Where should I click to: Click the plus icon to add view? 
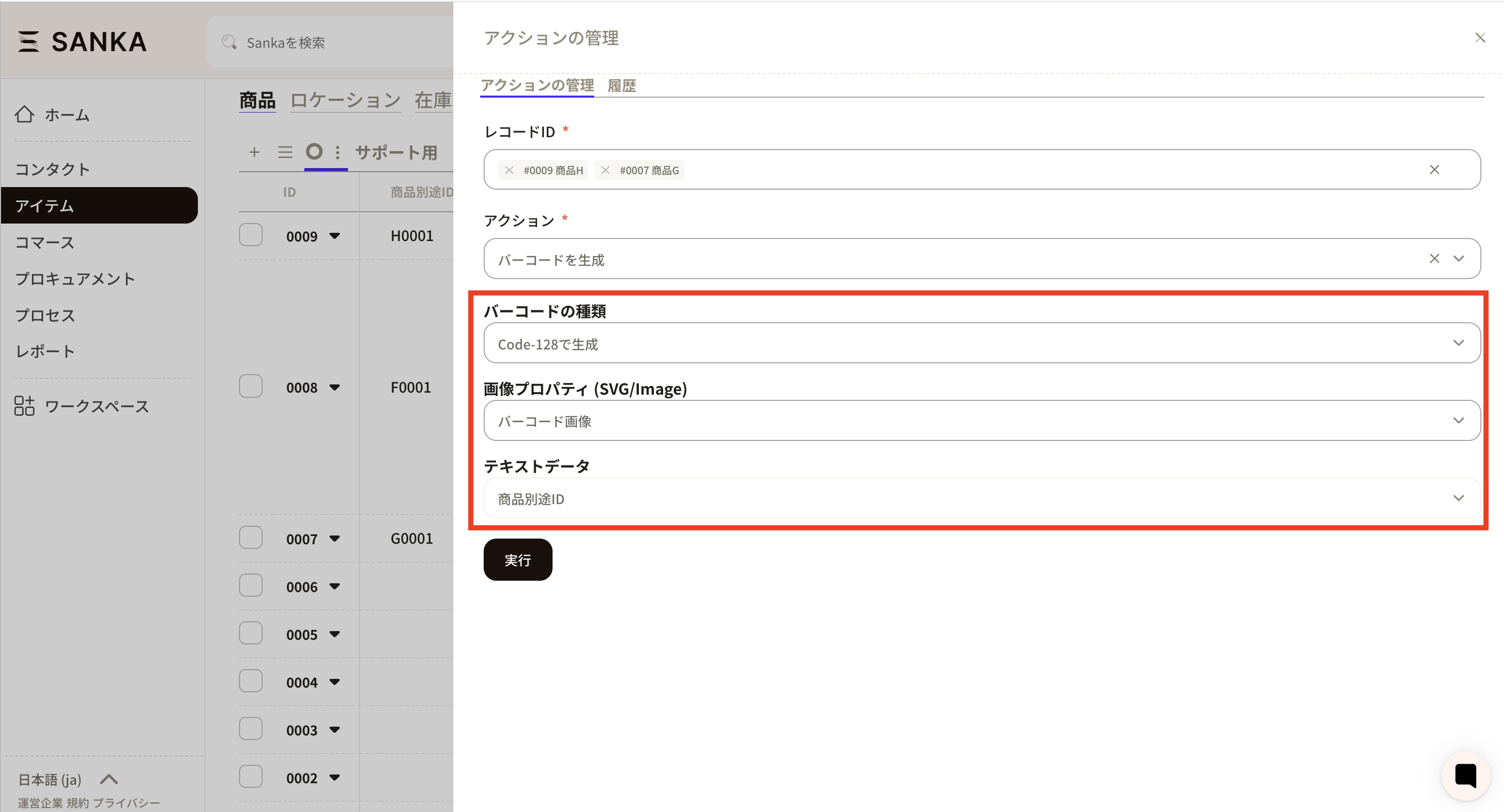[254, 152]
